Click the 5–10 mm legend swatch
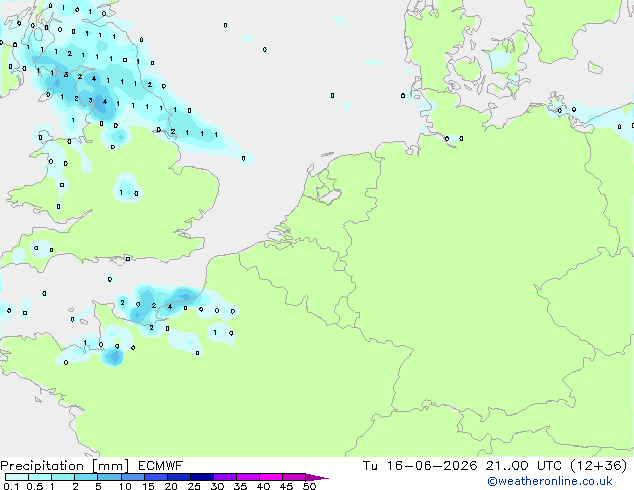 109,477
